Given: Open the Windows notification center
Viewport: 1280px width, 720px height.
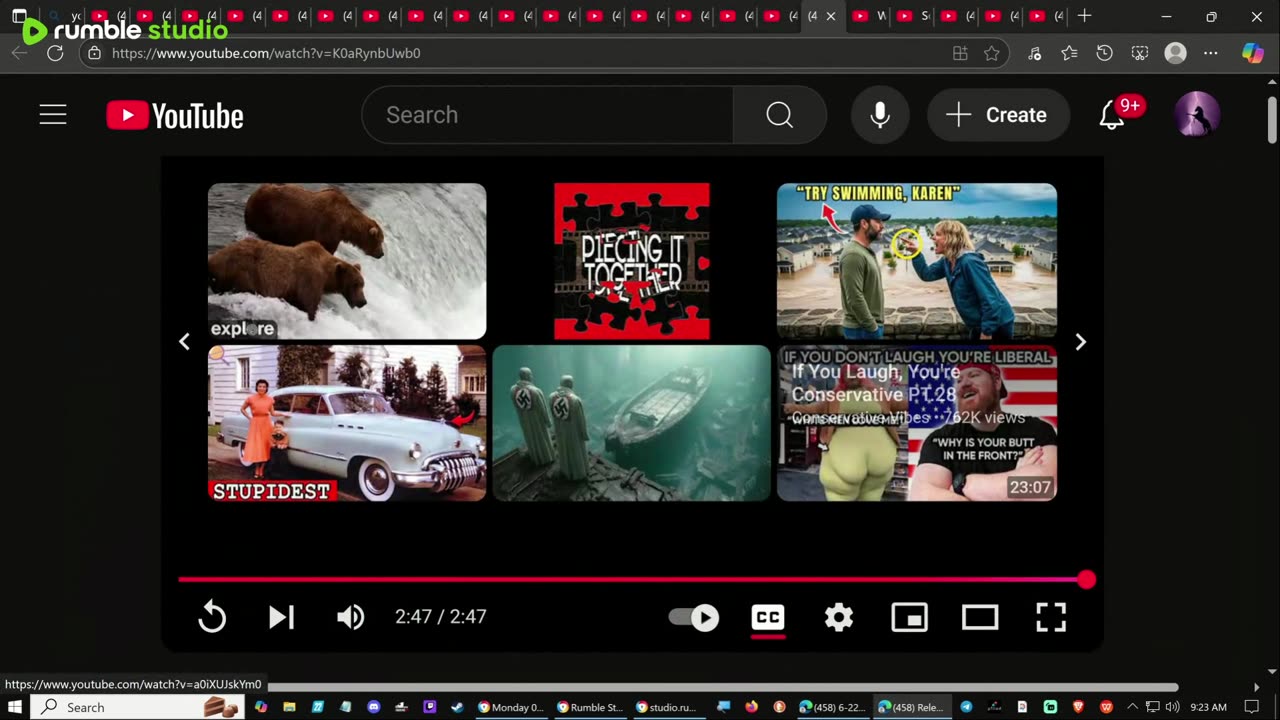Looking at the screenshot, I should coord(1251,707).
